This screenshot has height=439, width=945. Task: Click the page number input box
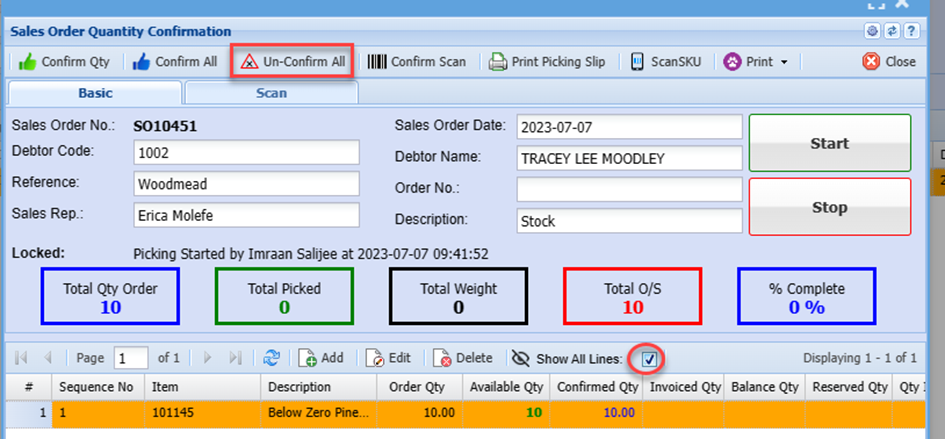131,358
